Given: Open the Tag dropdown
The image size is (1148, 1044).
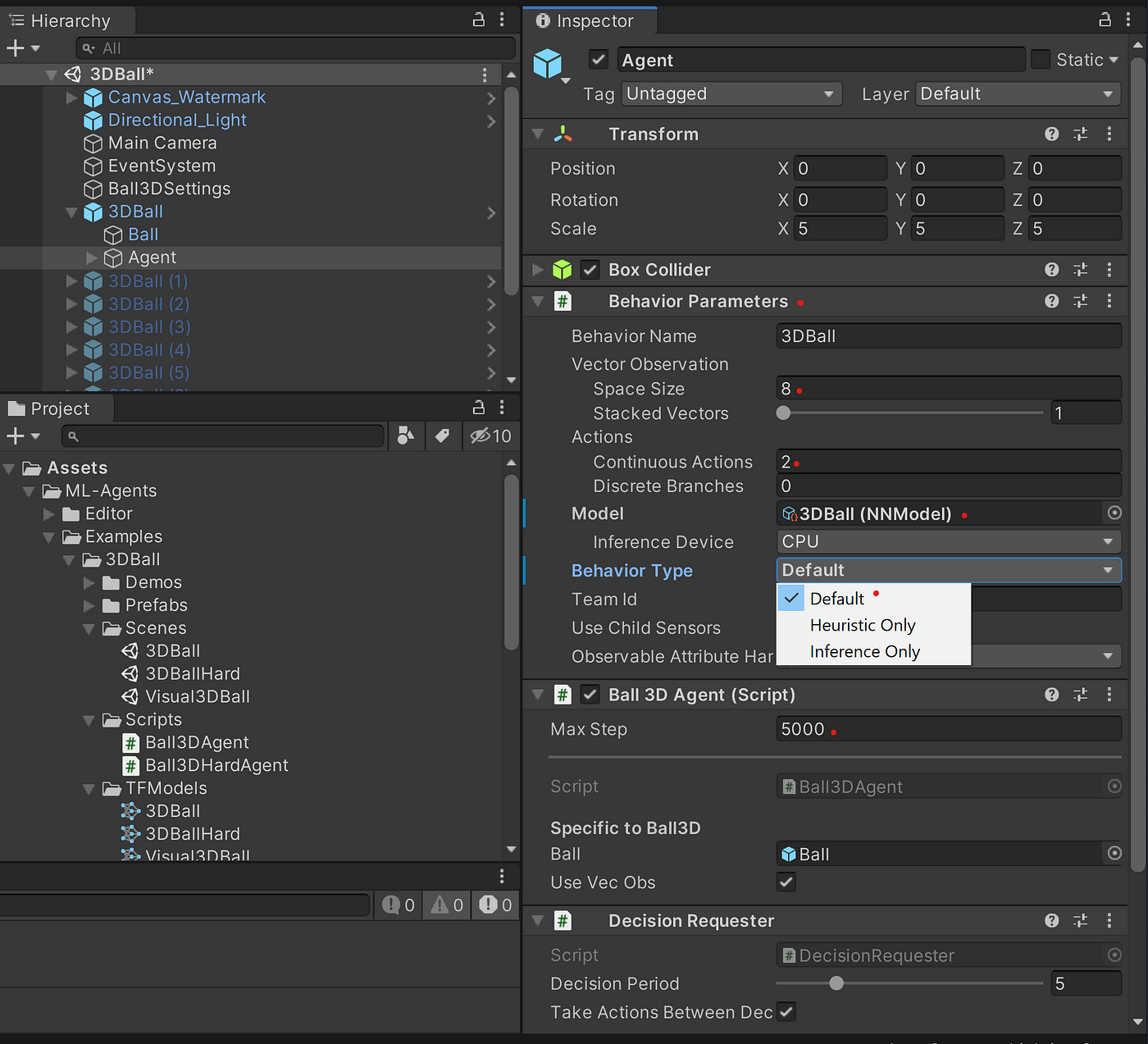Looking at the screenshot, I should click(731, 93).
